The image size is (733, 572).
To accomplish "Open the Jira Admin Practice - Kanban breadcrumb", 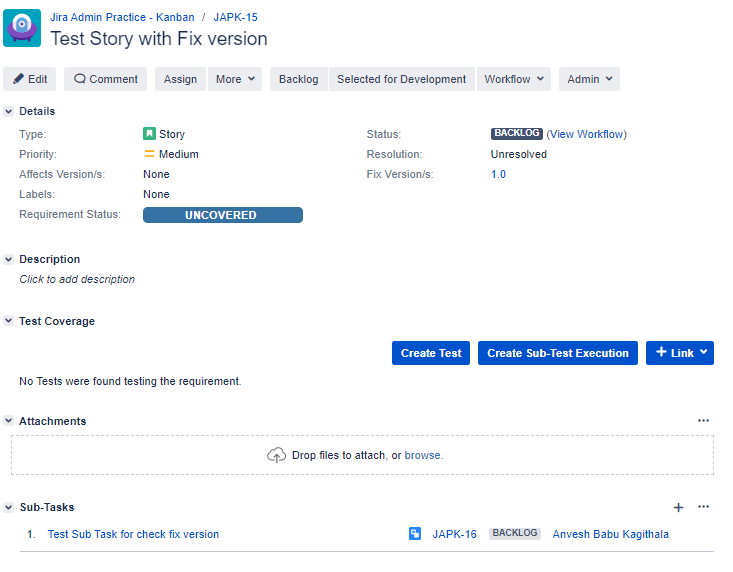I will [x=122, y=17].
